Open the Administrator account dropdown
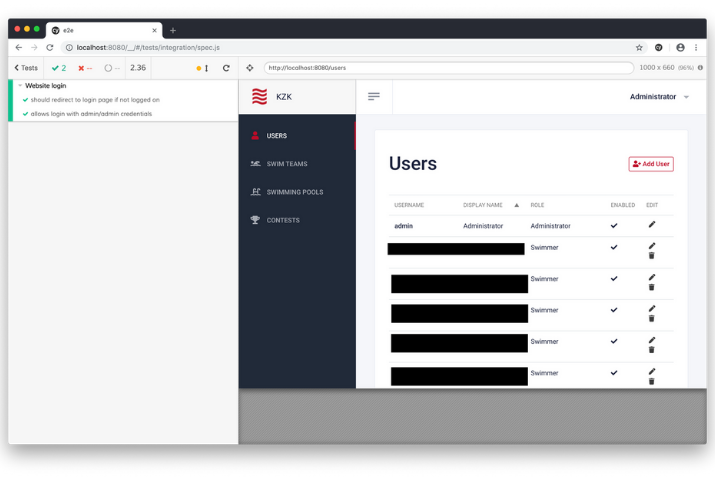The width and height of the screenshot is (715, 480). tap(659, 97)
